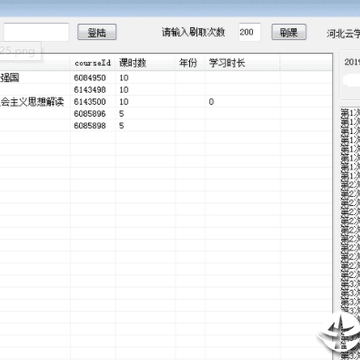Screen dimensions: 360x360
Task: Select the course name ending in 强国
Action: 9,78
